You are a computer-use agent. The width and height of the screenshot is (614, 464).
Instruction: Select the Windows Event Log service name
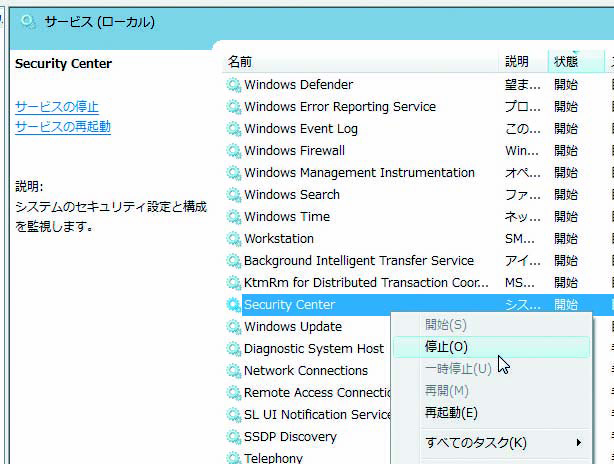pos(301,129)
